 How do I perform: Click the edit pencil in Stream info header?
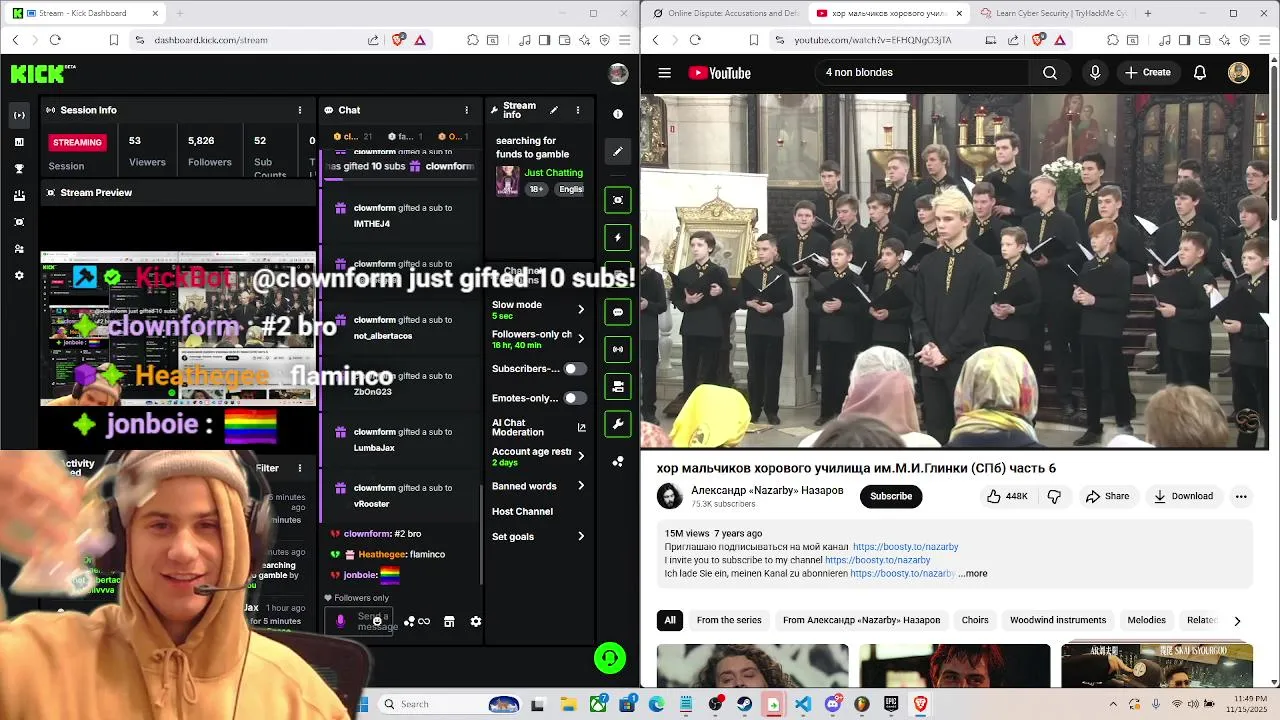[x=554, y=110]
